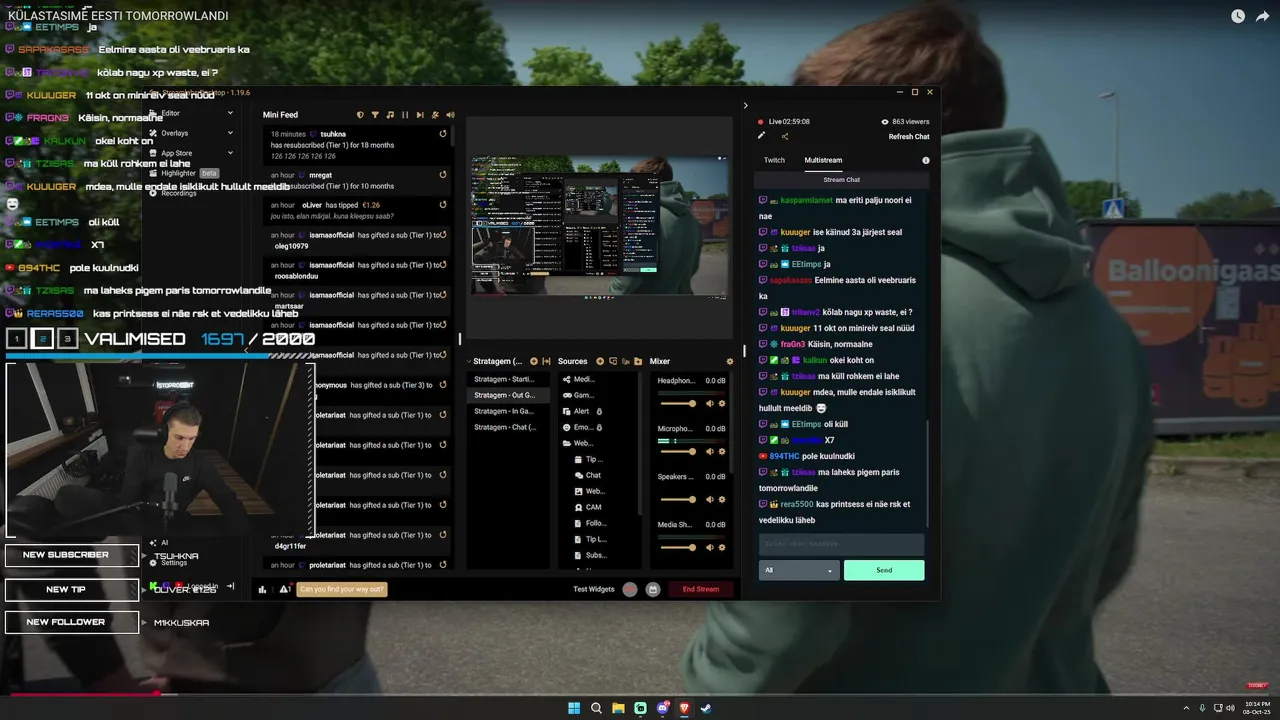Mute the Microphone mixer channel
The width and height of the screenshot is (1280, 720).
click(710, 452)
